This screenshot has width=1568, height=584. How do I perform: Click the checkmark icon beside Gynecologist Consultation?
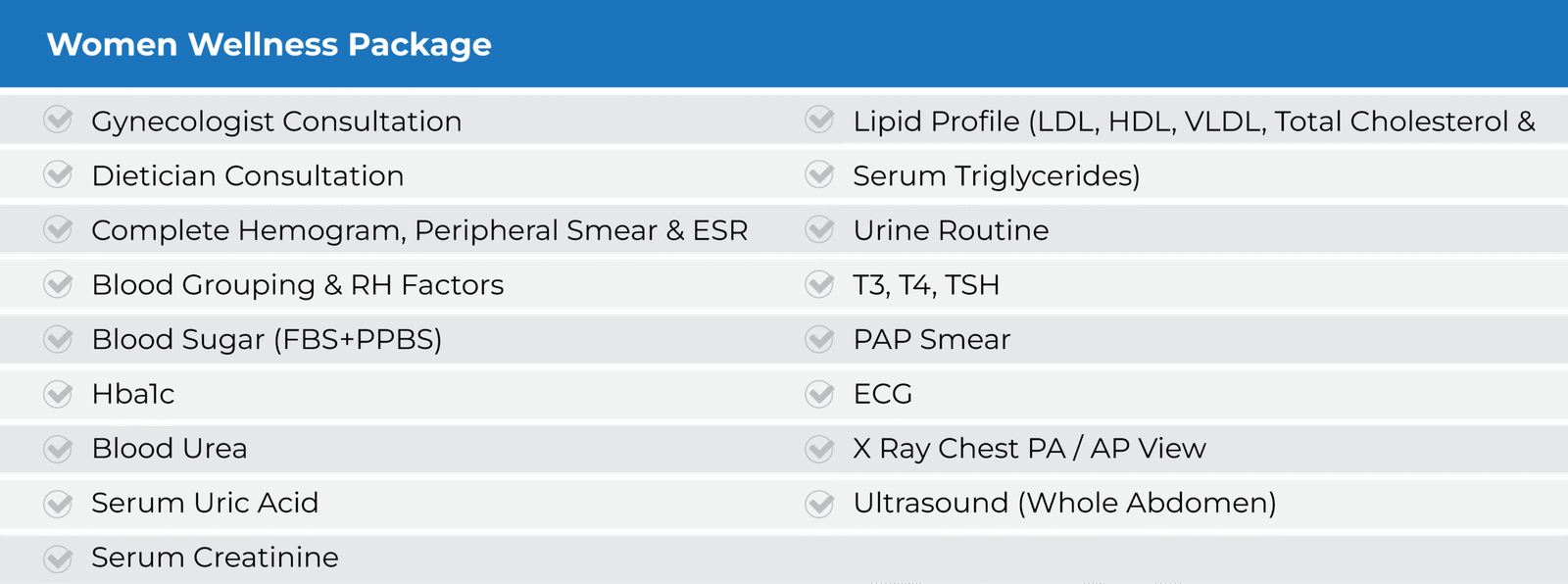click(x=58, y=120)
